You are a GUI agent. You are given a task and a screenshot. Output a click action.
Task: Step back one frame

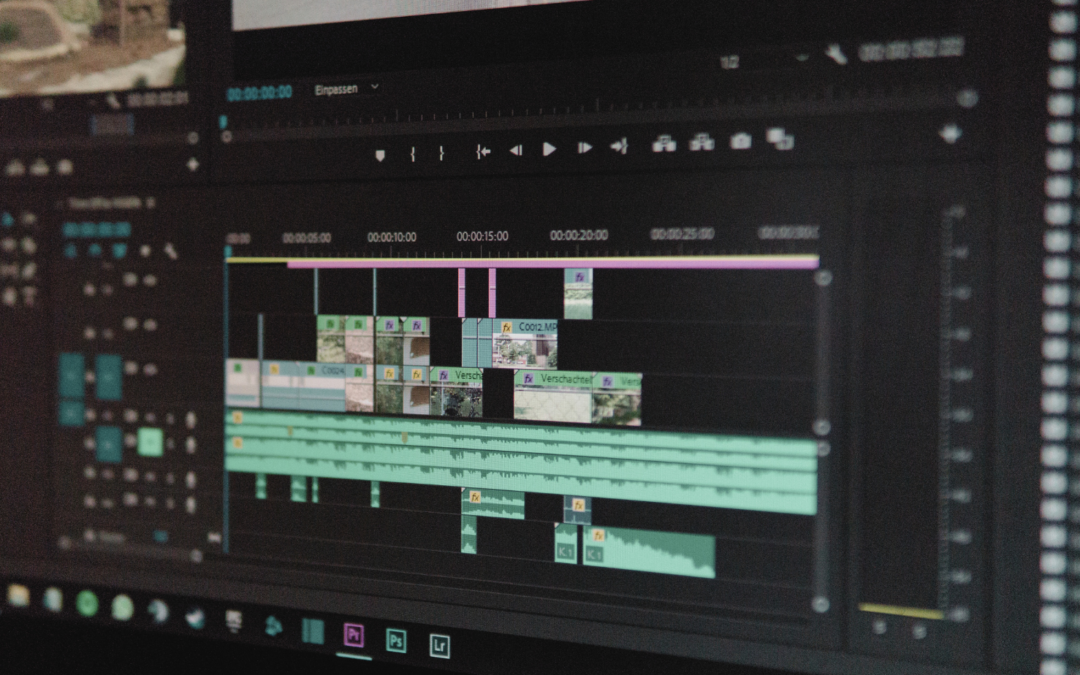point(515,150)
